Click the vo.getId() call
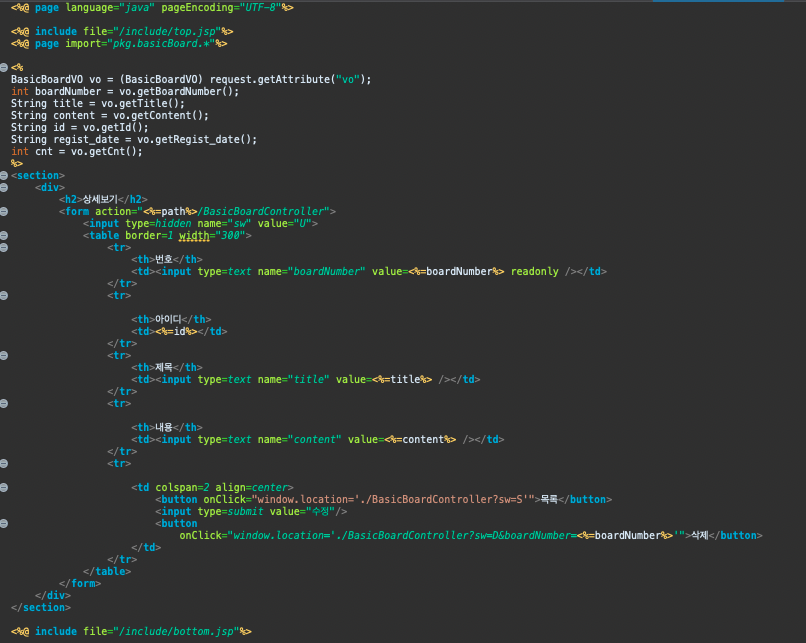 113,127
